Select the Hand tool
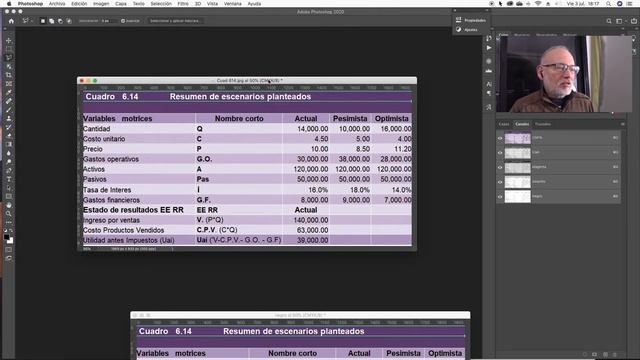 (x=9, y=205)
